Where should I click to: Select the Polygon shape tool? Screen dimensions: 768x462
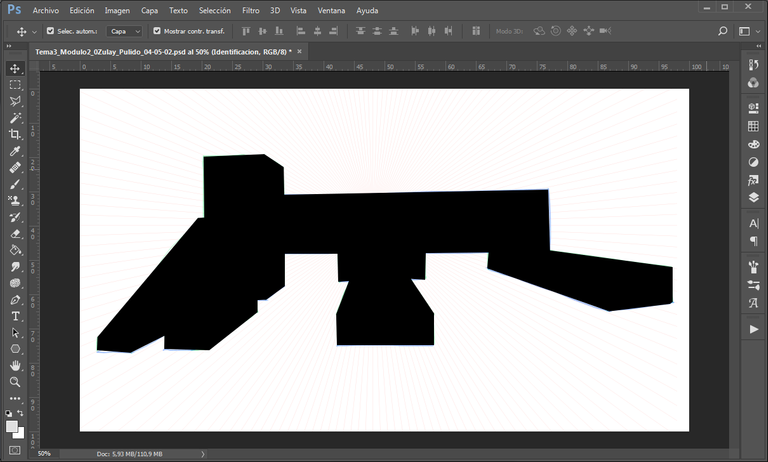click(15, 349)
